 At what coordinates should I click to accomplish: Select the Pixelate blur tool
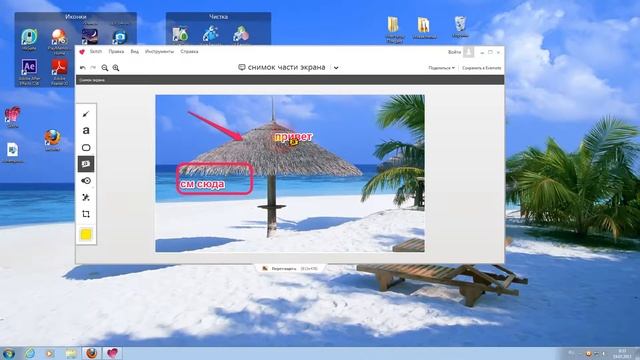click(x=86, y=181)
